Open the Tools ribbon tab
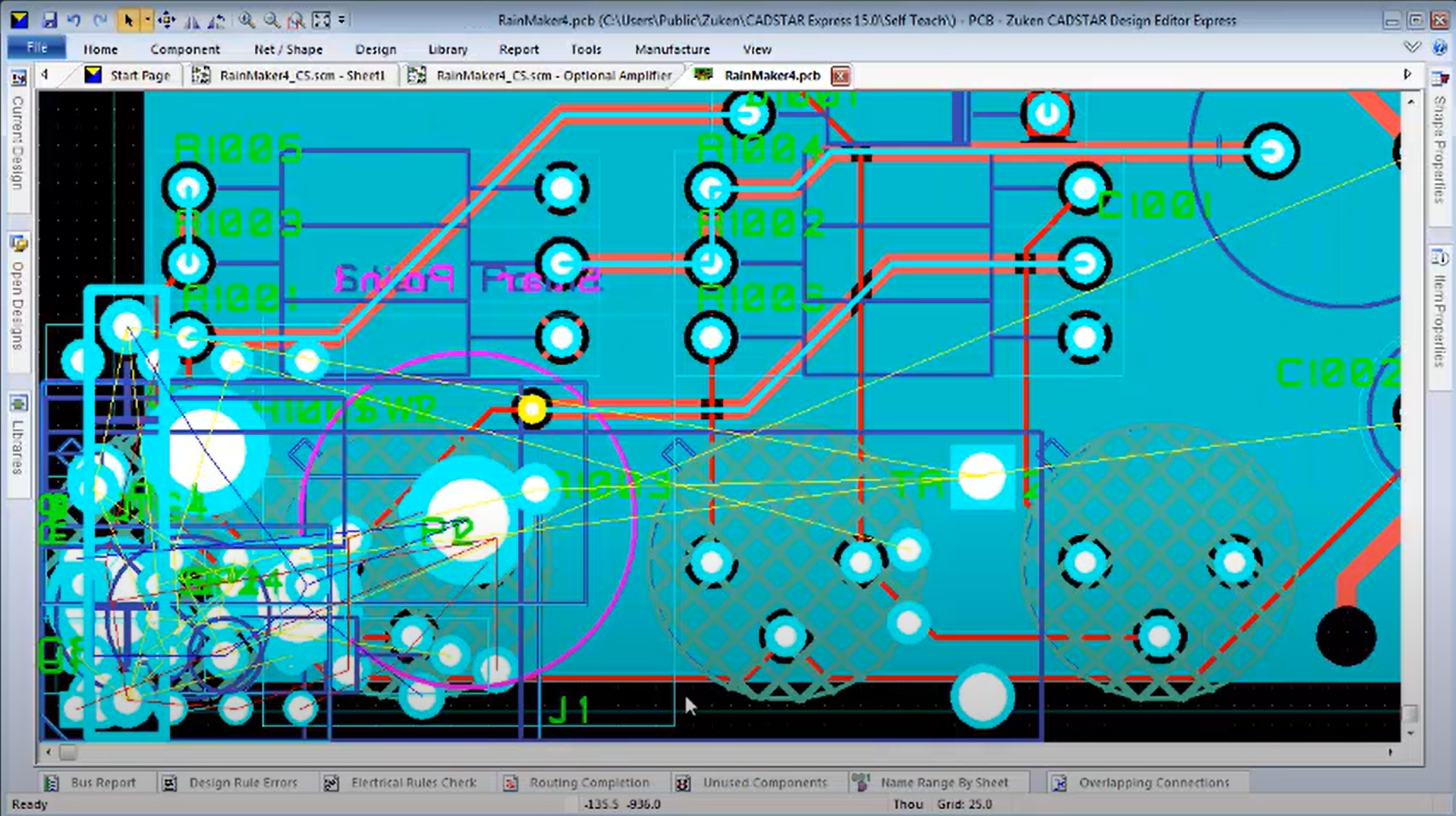 (x=586, y=49)
